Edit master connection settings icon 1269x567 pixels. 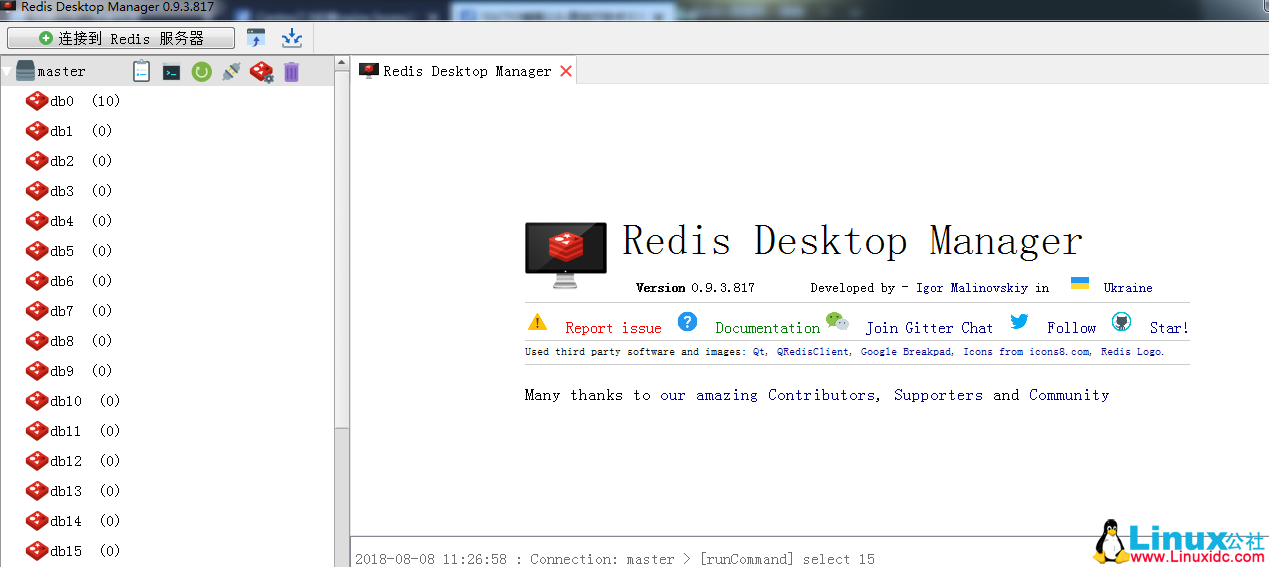262,71
